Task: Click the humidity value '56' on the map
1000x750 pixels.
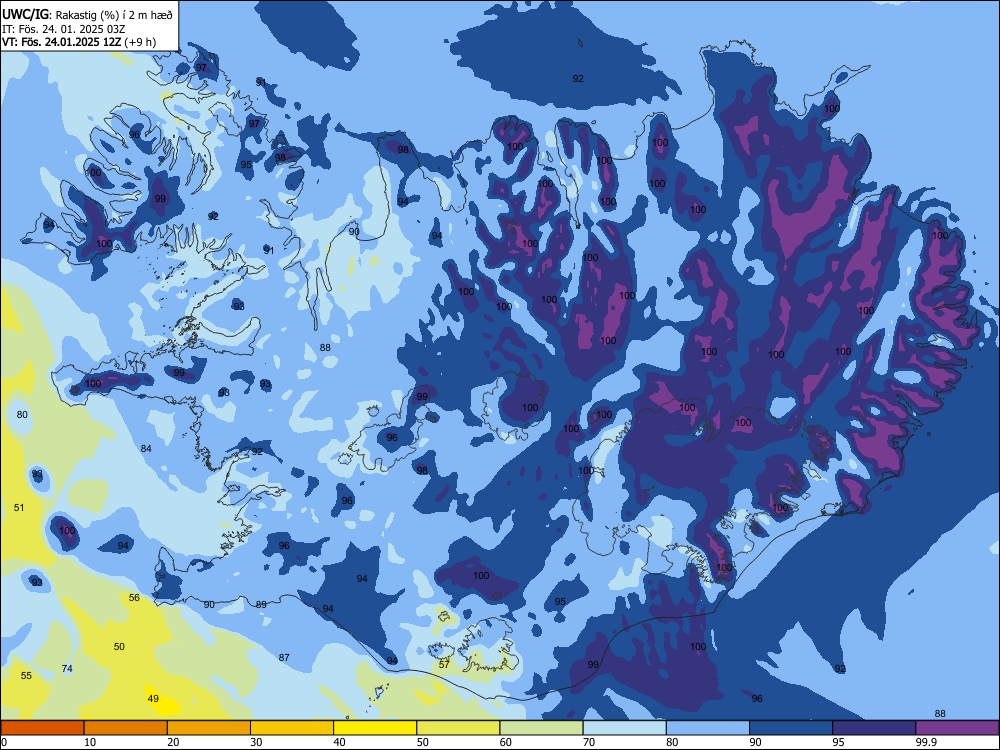Action: coord(134,598)
